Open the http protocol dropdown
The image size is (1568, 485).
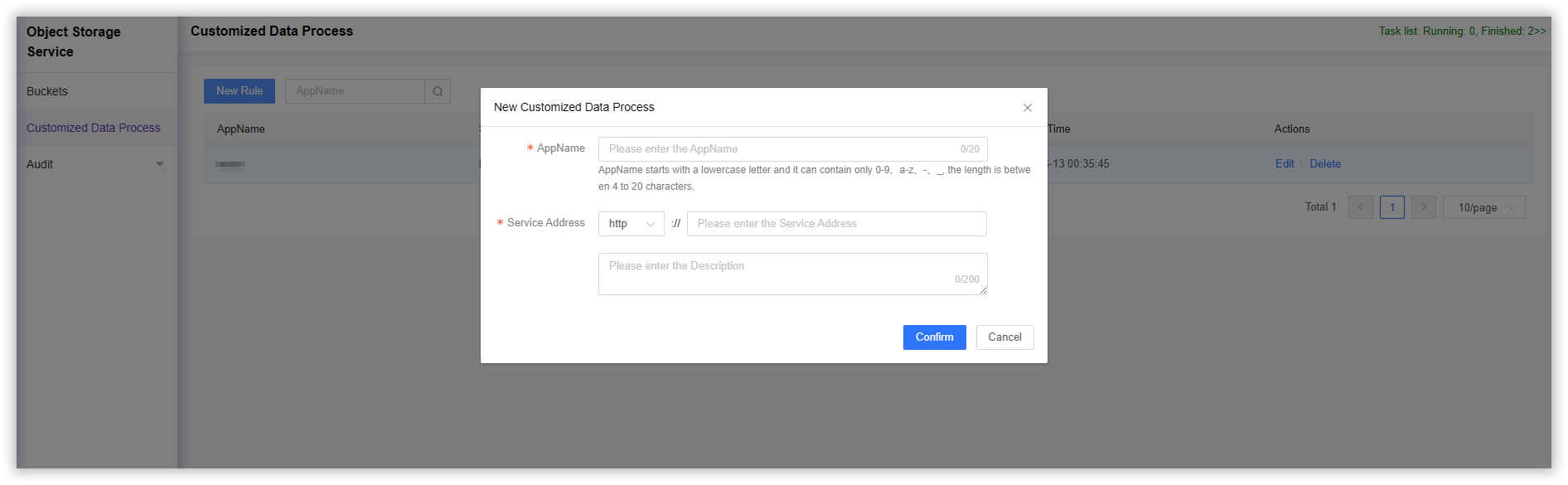tap(631, 224)
